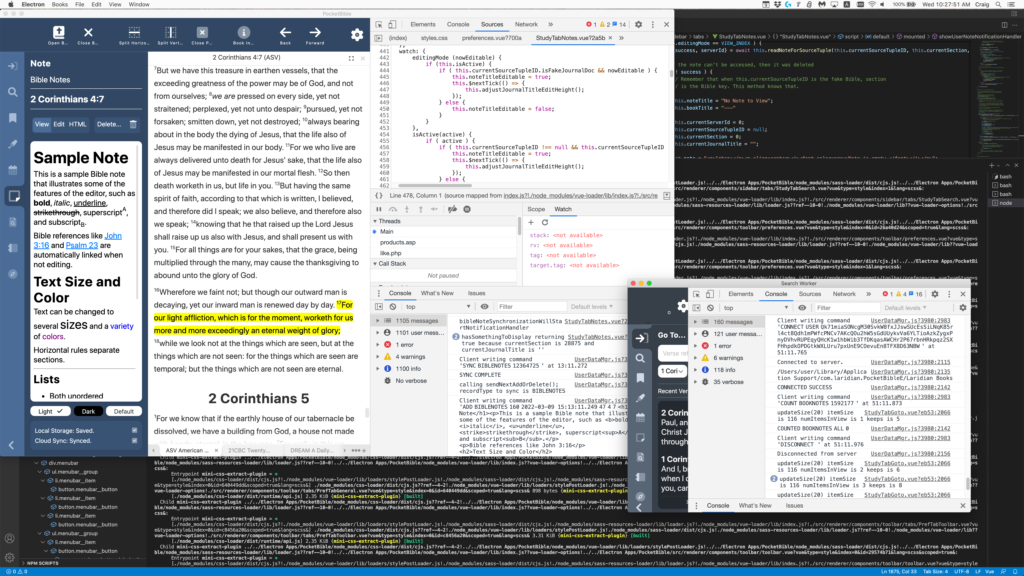Toggle the Local Storage: Saved checkbox
Screen dimensions: 1024x576
coord(135,430)
